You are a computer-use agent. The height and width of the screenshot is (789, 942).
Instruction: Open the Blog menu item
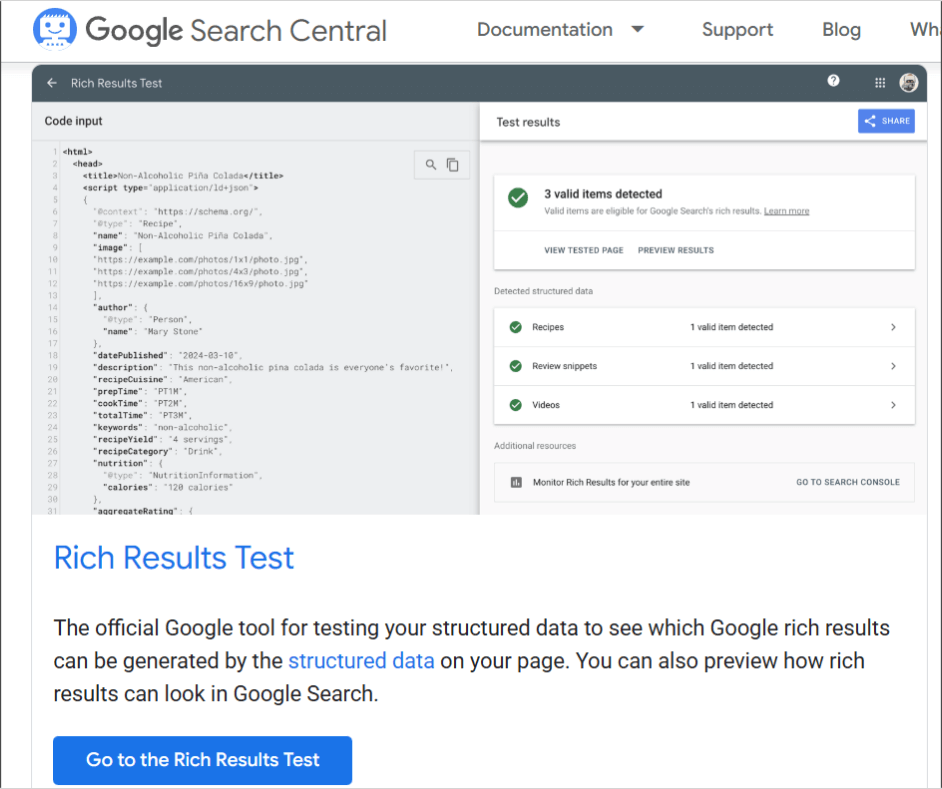click(840, 30)
